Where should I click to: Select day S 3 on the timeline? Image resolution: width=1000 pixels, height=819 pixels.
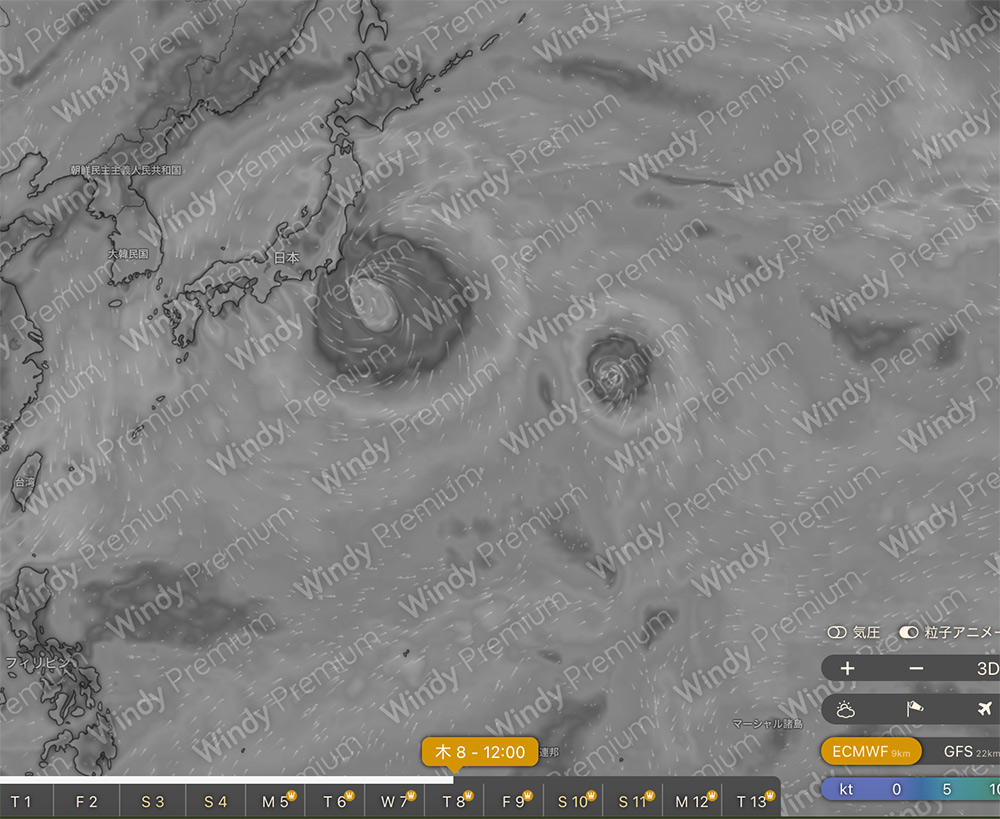(152, 802)
